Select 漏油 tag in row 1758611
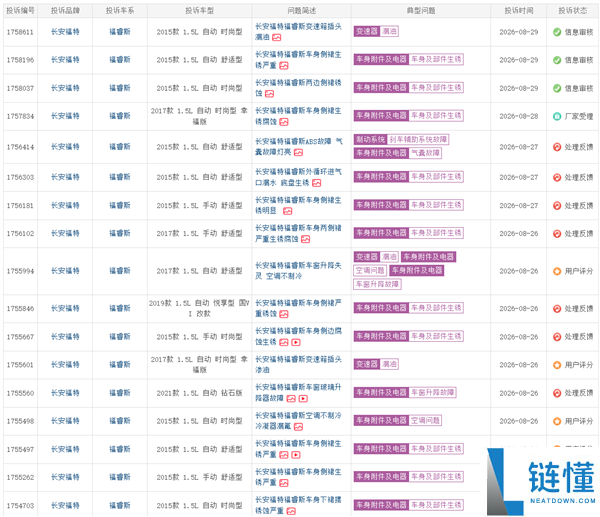The height and width of the screenshot is (517, 600). (x=389, y=31)
